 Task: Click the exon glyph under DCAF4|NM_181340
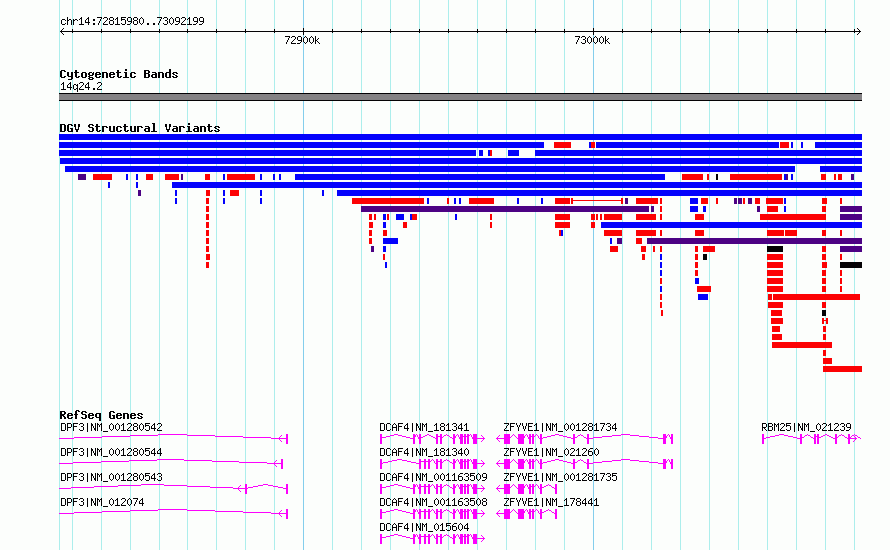433,464
